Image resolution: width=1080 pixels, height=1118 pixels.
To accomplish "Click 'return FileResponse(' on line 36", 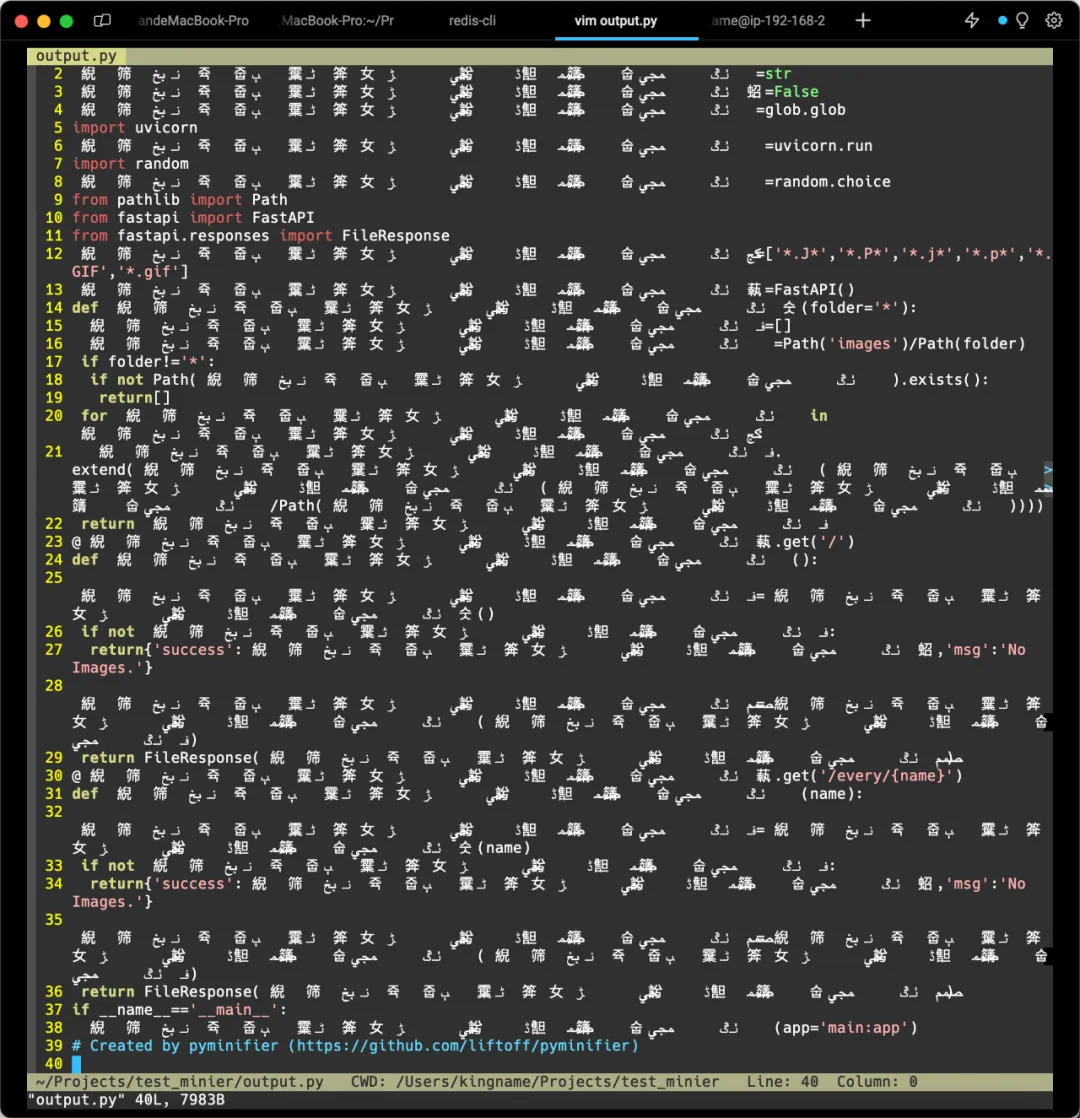I will (170, 991).
